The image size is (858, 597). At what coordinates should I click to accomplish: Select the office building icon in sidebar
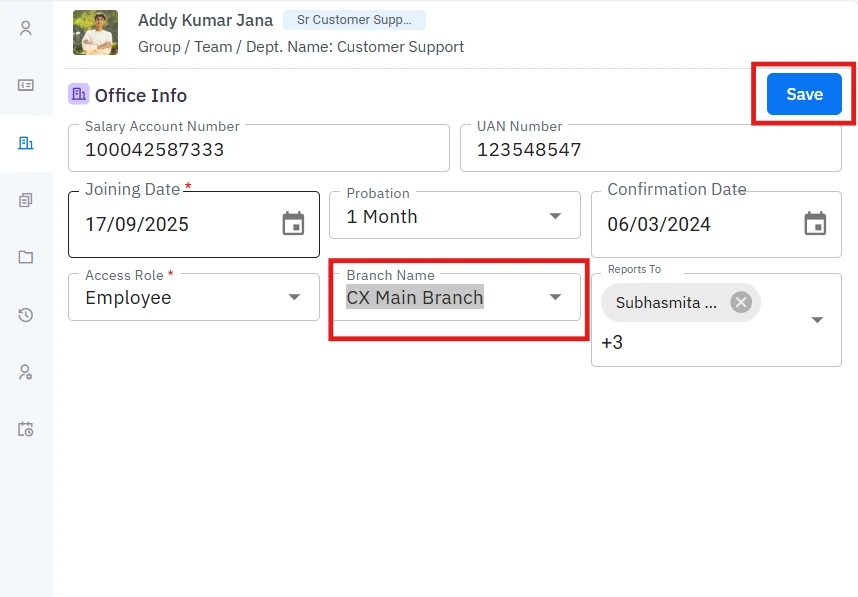tap(26, 143)
